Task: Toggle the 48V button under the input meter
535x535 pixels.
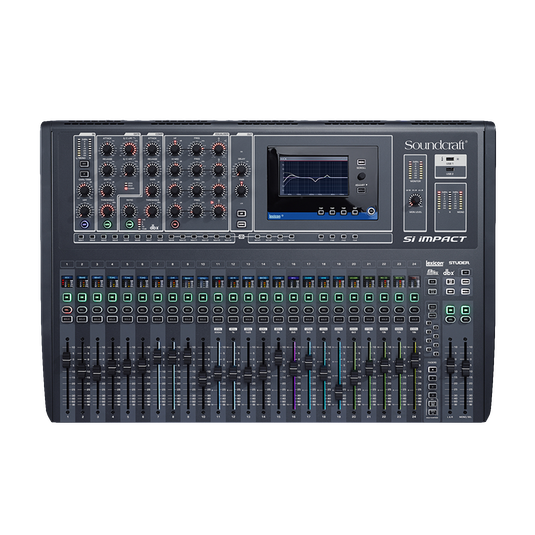Action: click(84, 164)
